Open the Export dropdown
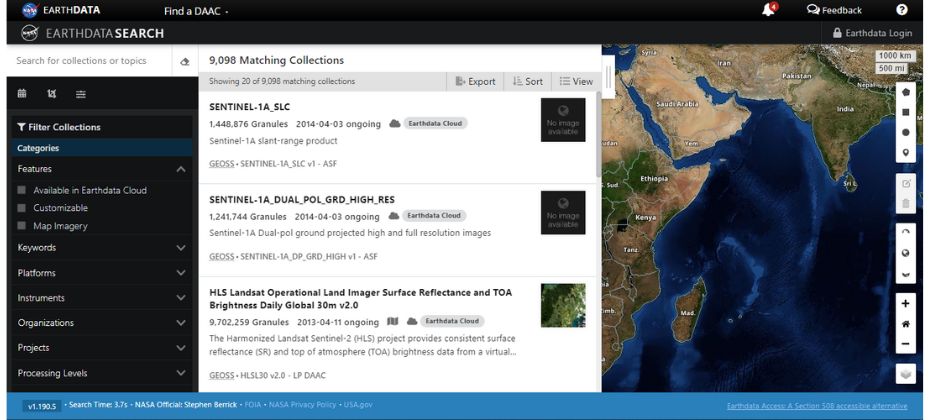This screenshot has width=930, height=420. tap(475, 81)
